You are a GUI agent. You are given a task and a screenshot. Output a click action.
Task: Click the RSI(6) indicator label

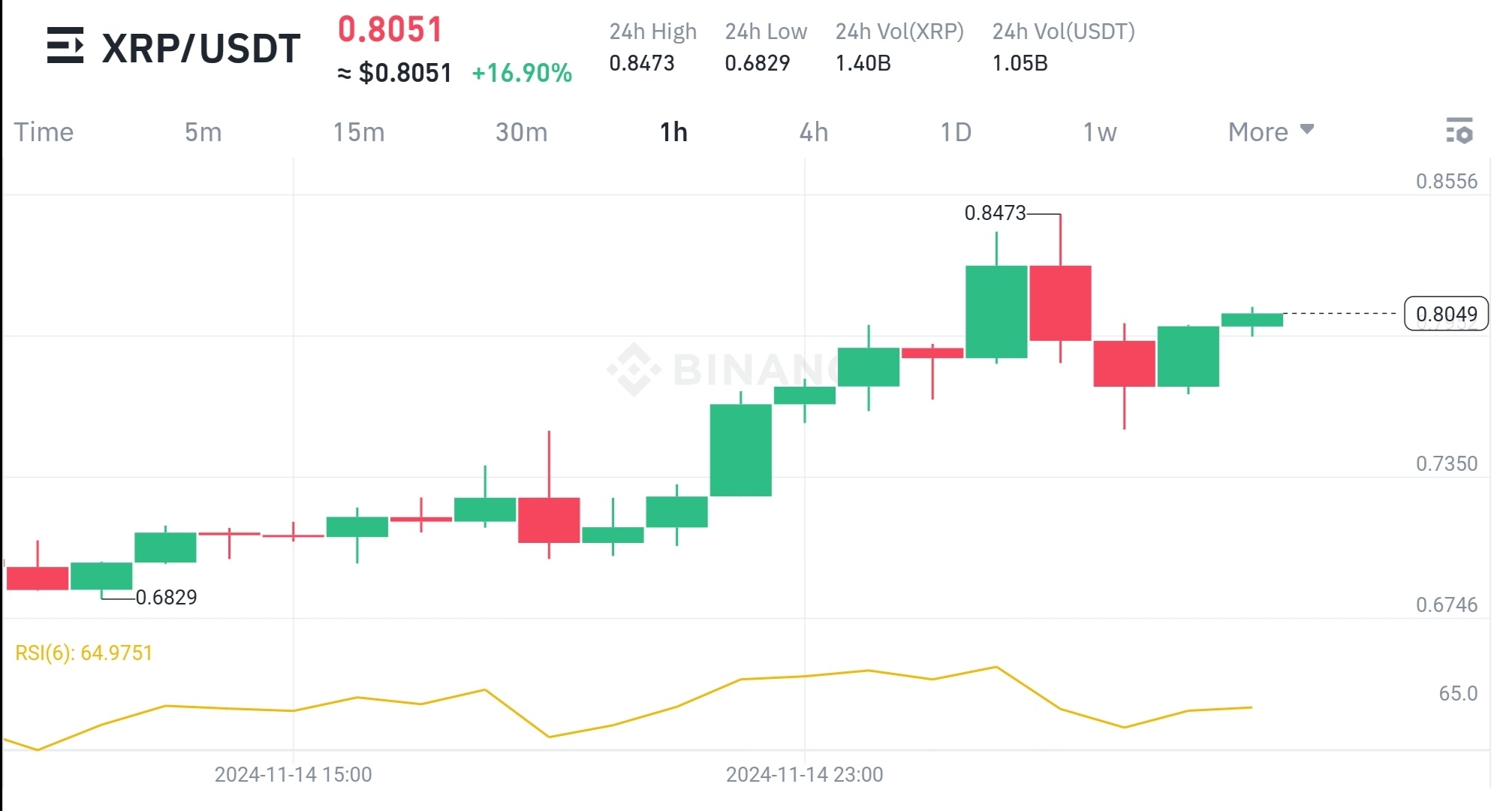pyautogui.click(x=83, y=653)
